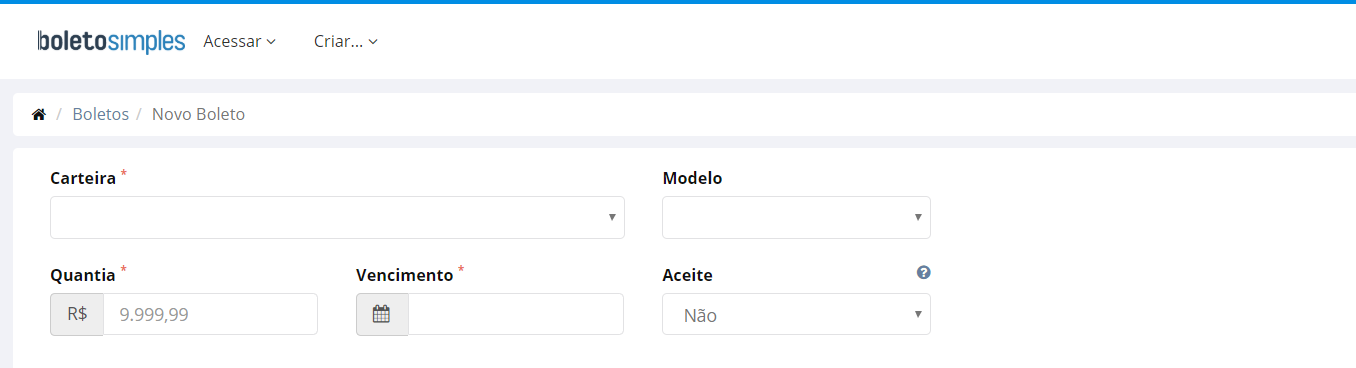The width and height of the screenshot is (1356, 368).
Task: Open the Modelo dropdown
Action: [796, 217]
